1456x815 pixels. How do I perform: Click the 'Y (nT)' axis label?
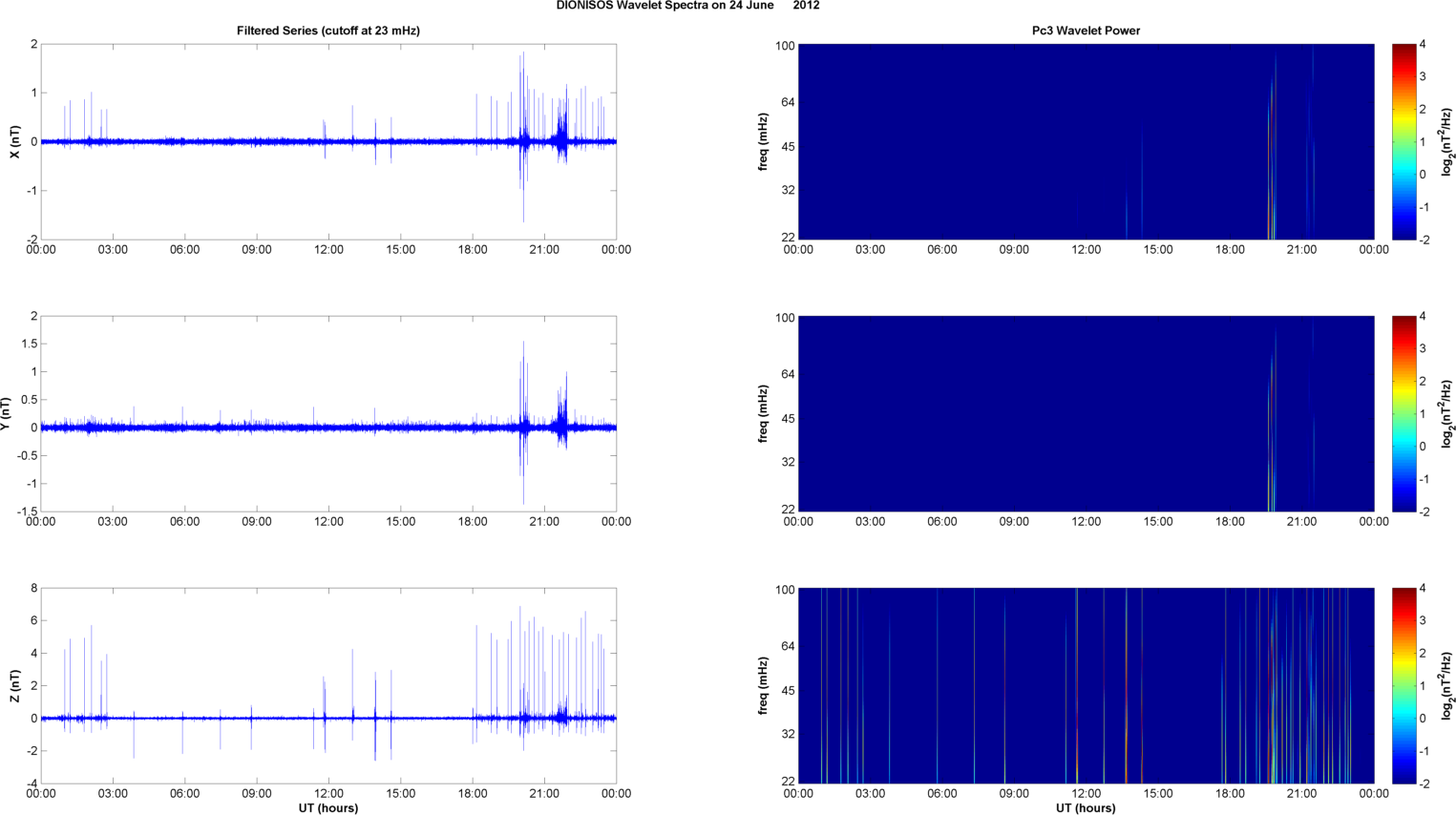(x=7, y=414)
